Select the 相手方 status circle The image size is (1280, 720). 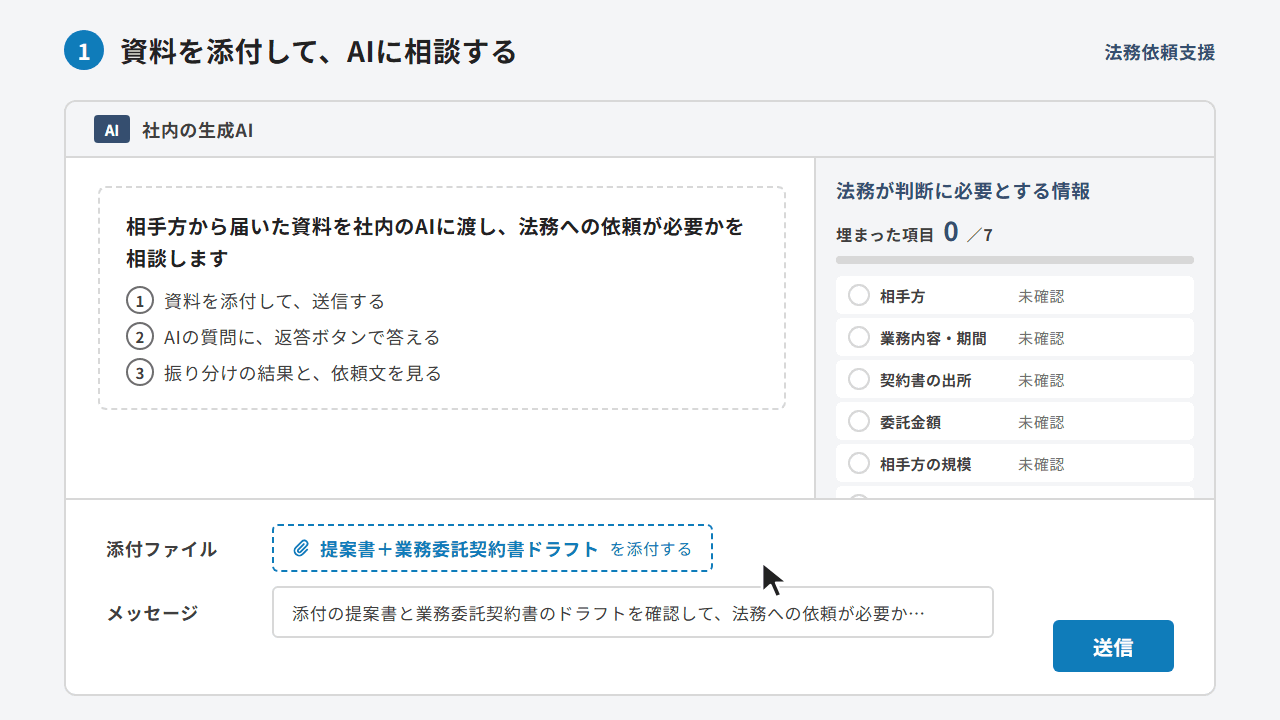tap(858, 296)
